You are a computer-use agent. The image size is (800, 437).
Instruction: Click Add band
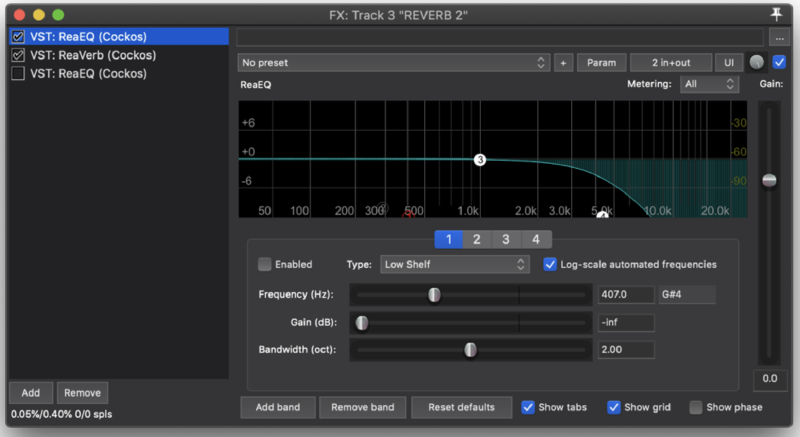pyautogui.click(x=278, y=407)
